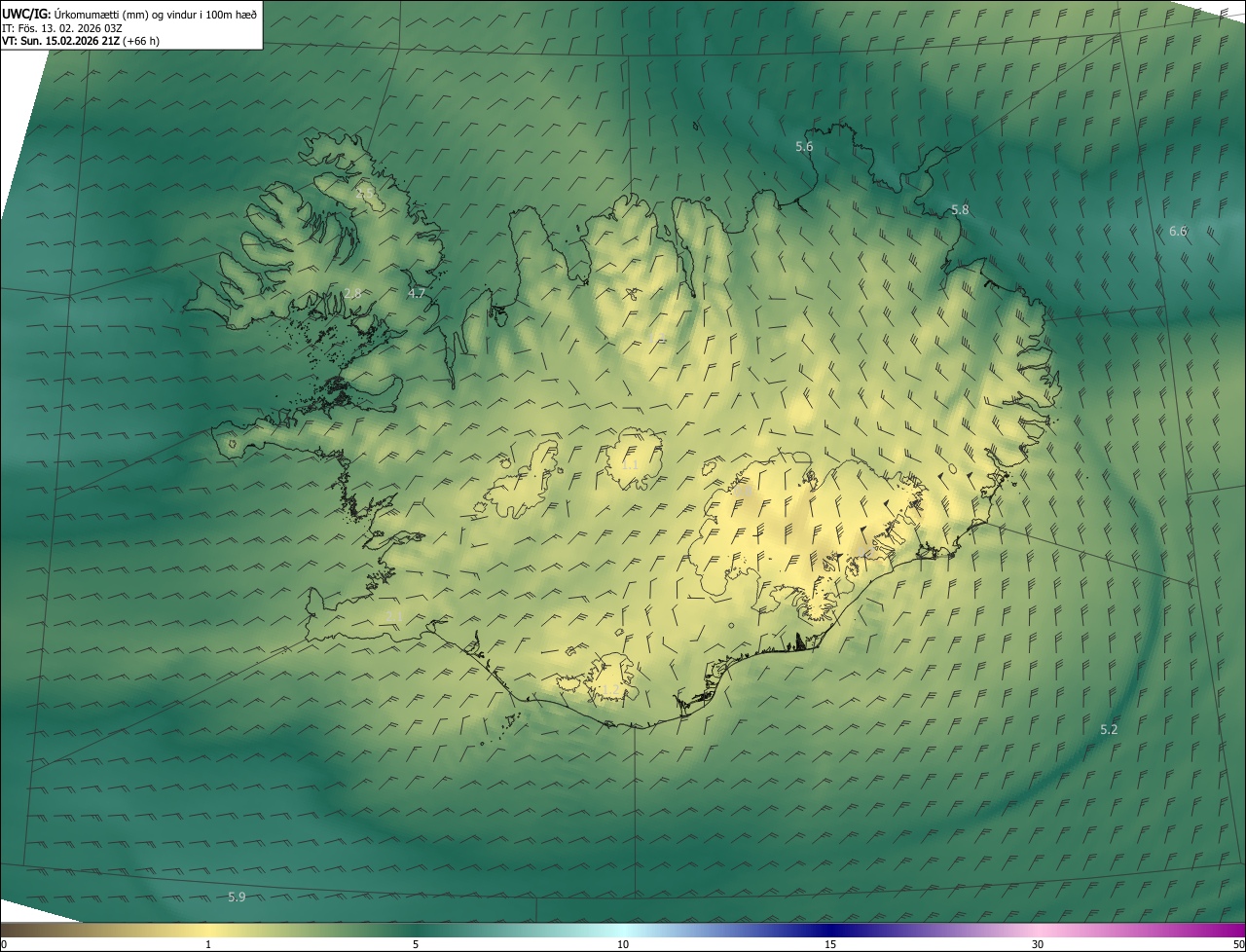This screenshot has width=1246, height=952.
Task: Click the title 'Úrkomumætti (mm) og vindur í 100m hæð'
Action: [155, 14]
